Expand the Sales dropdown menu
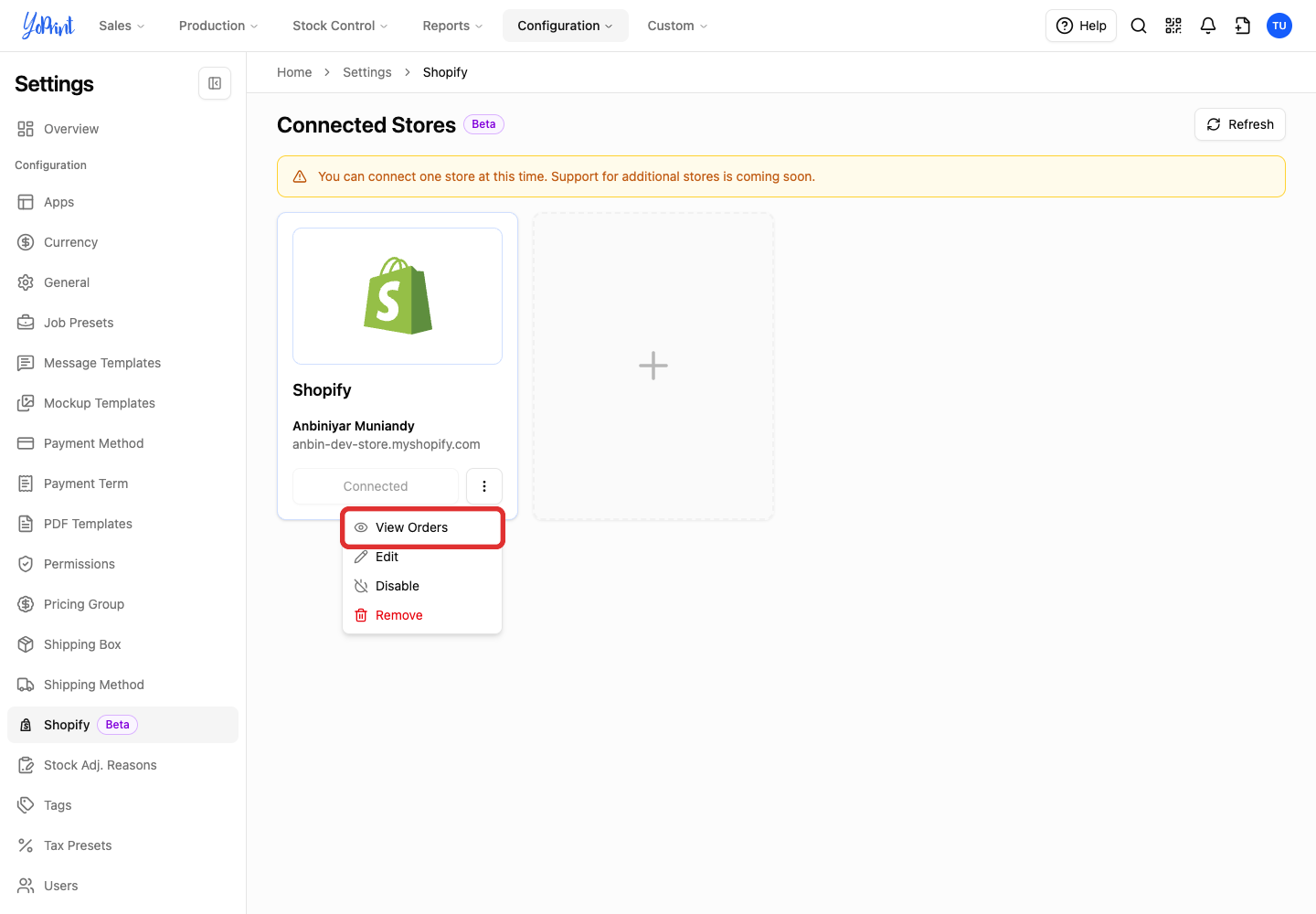This screenshot has width=1316, height=914. [x=122, y=26]
